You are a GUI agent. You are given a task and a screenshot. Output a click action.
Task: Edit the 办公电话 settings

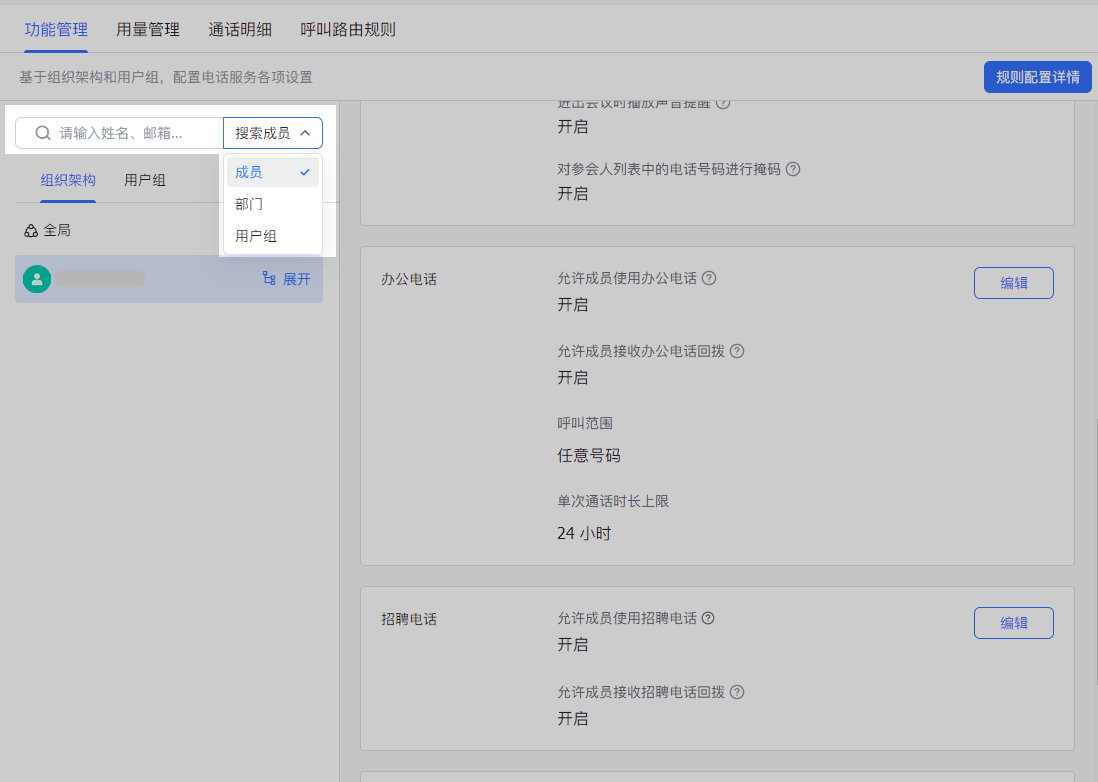click(1013, 283)
